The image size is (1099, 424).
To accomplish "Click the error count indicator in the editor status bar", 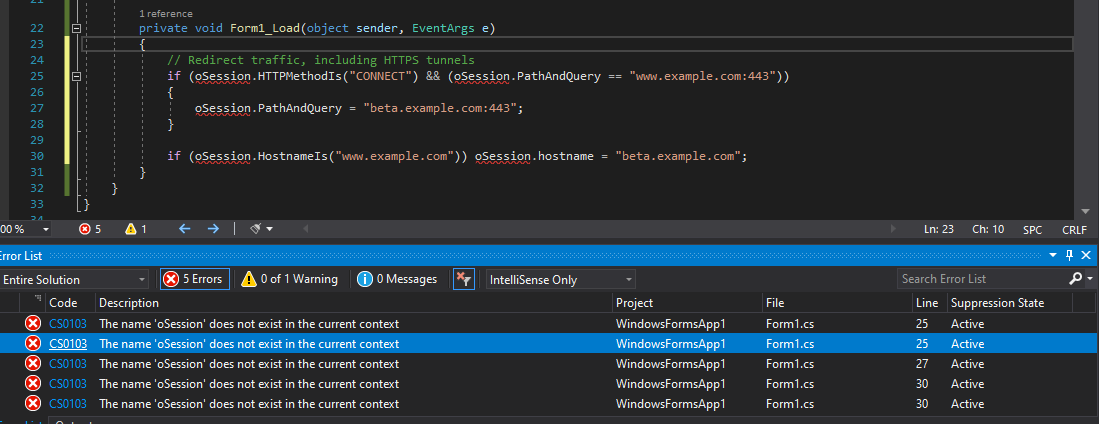I will coord(90,229).
